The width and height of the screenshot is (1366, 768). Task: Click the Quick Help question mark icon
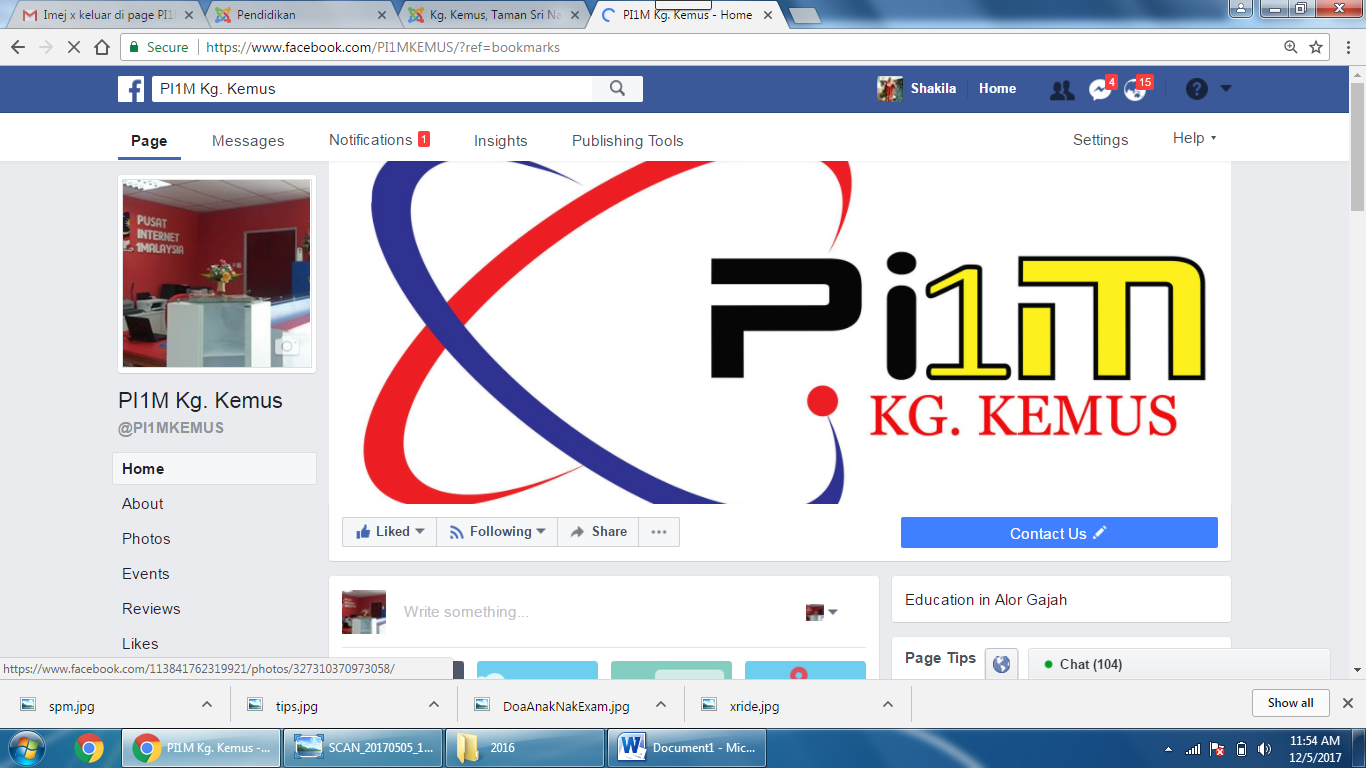click(x=1196, y=89)
